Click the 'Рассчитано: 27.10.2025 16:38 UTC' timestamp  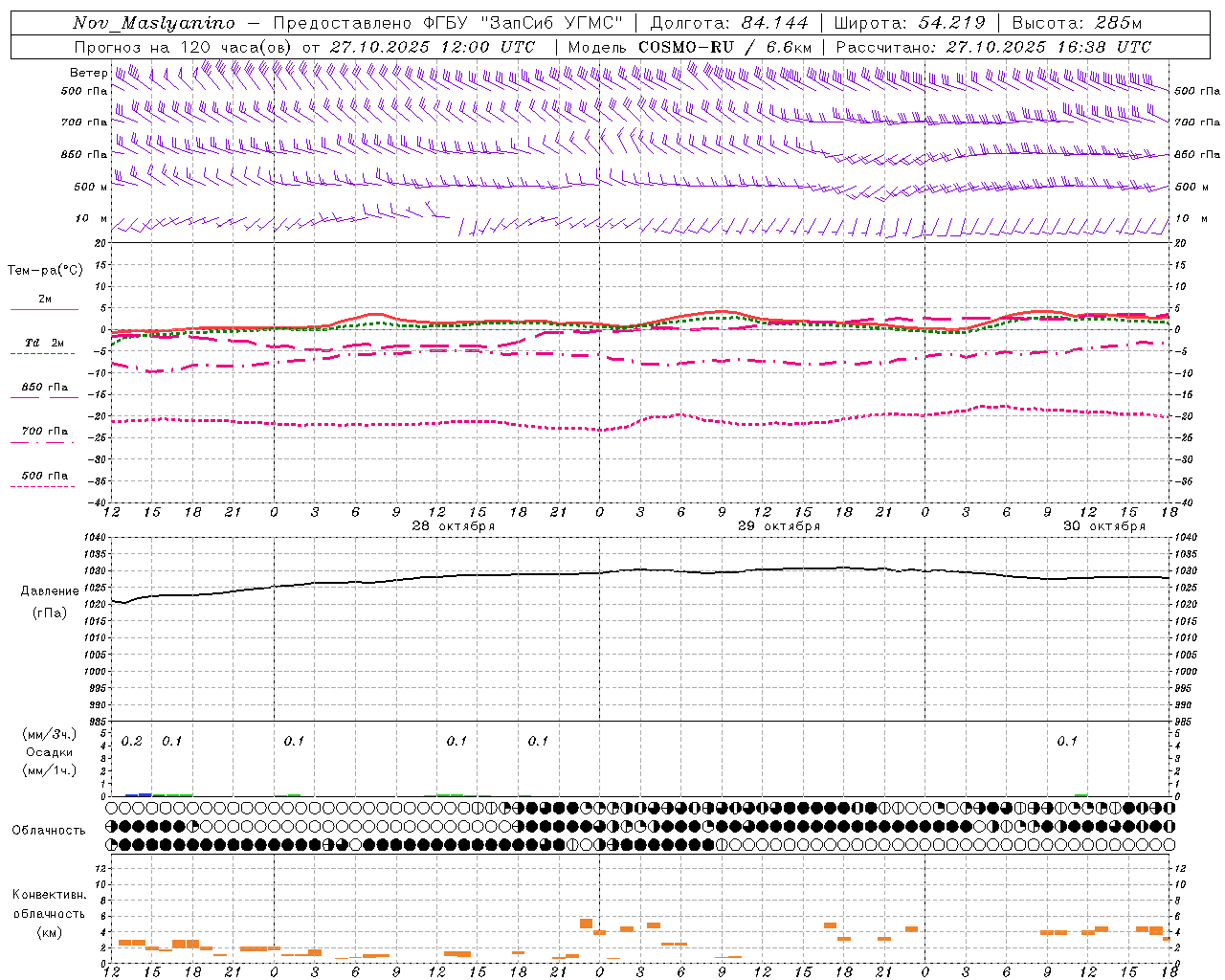point(993,47)
